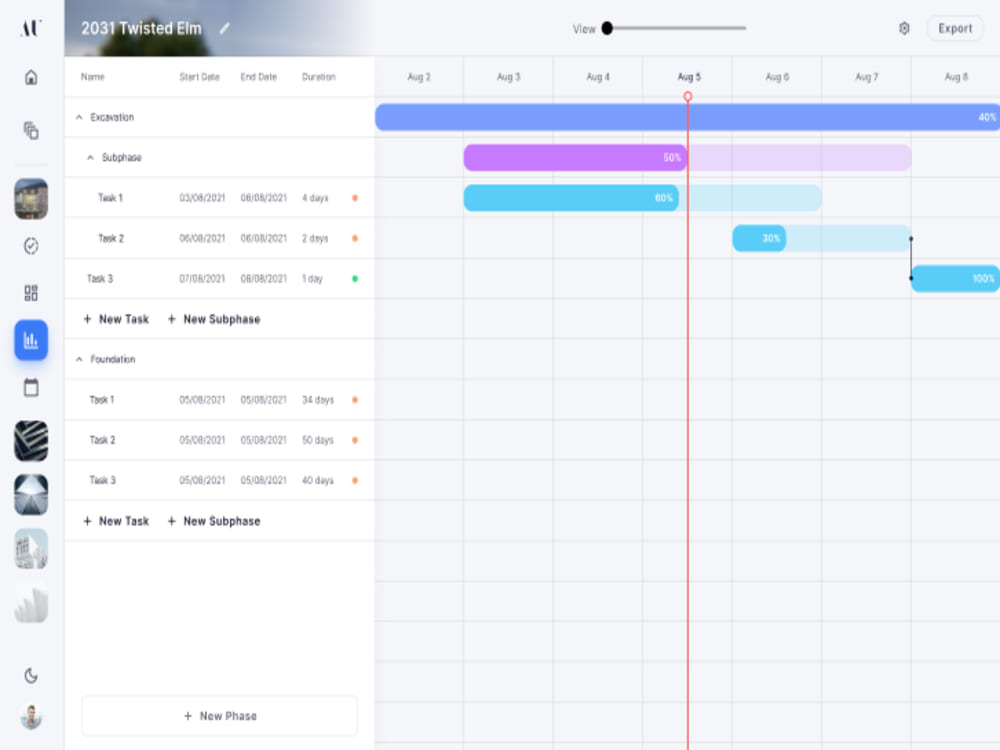Select the pale white building project thumbnail
The width and height of the screenshot is (1000, 750).
click(x=31, y=548)
